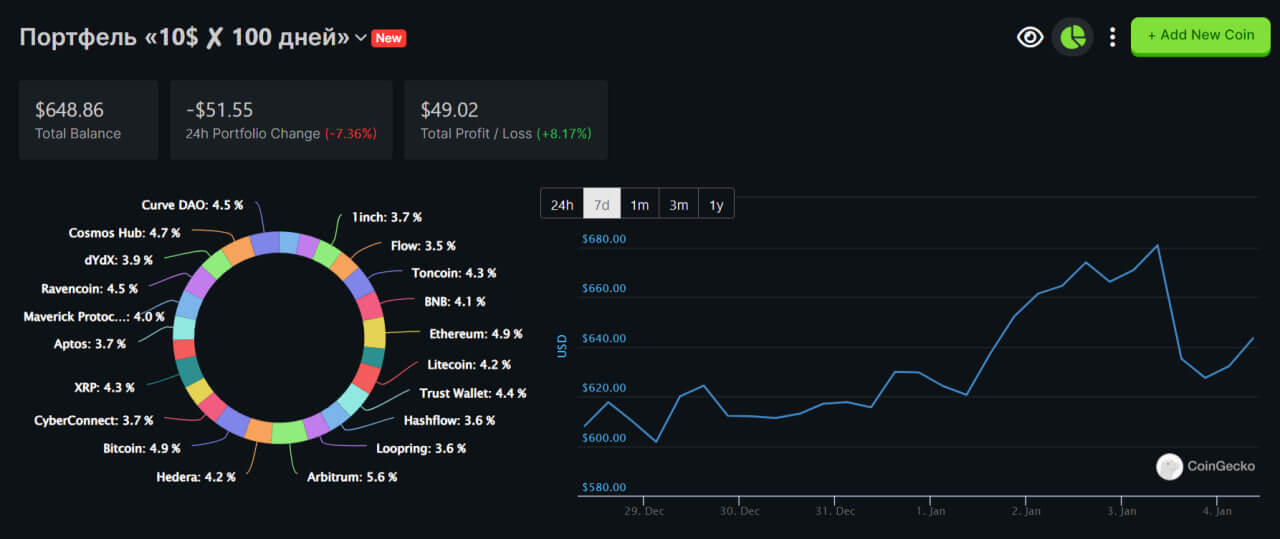1280x539 pixels.
Task: Open the three-dot more options menu
Action: 1112,38
